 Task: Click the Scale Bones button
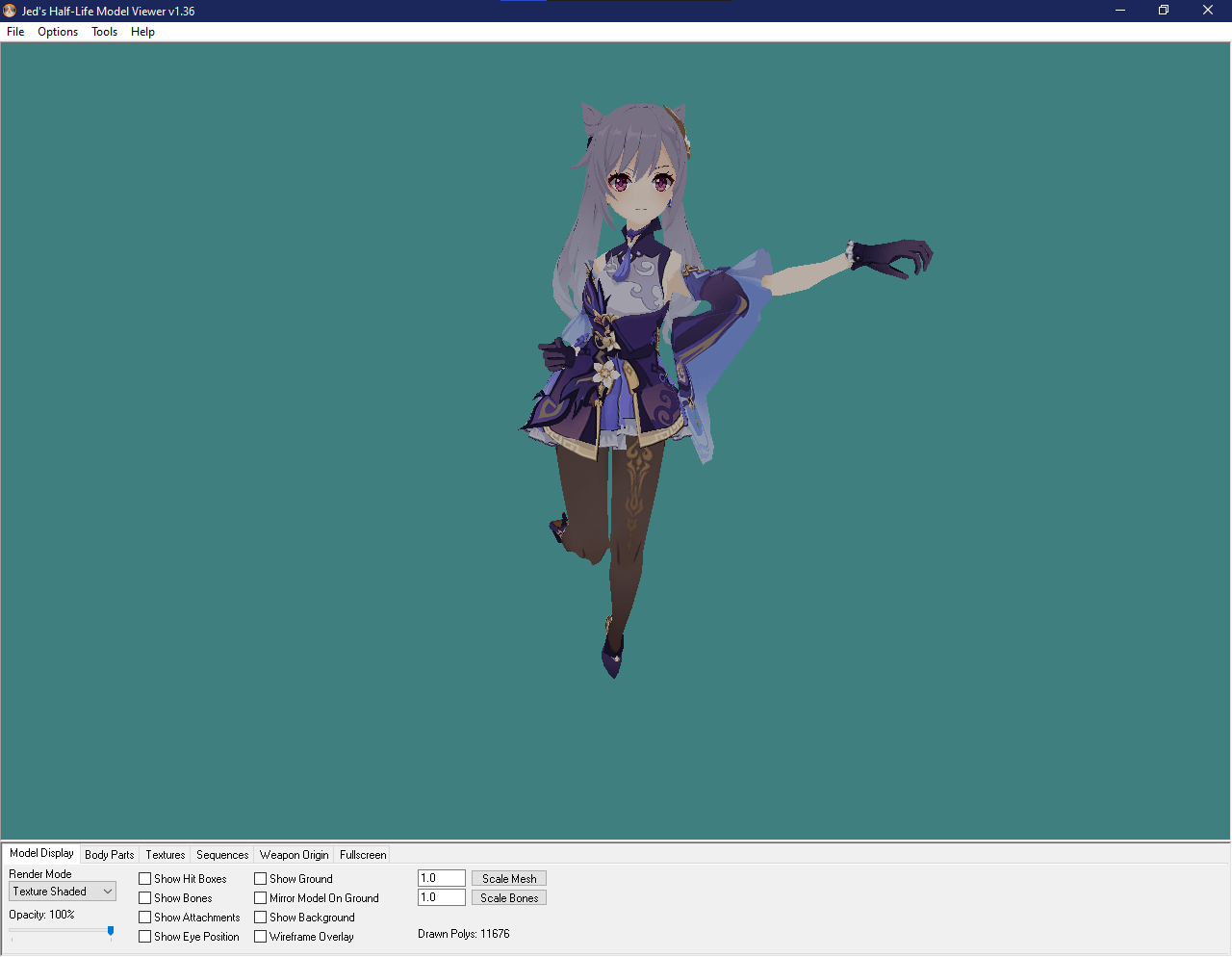tap(509, 898)
